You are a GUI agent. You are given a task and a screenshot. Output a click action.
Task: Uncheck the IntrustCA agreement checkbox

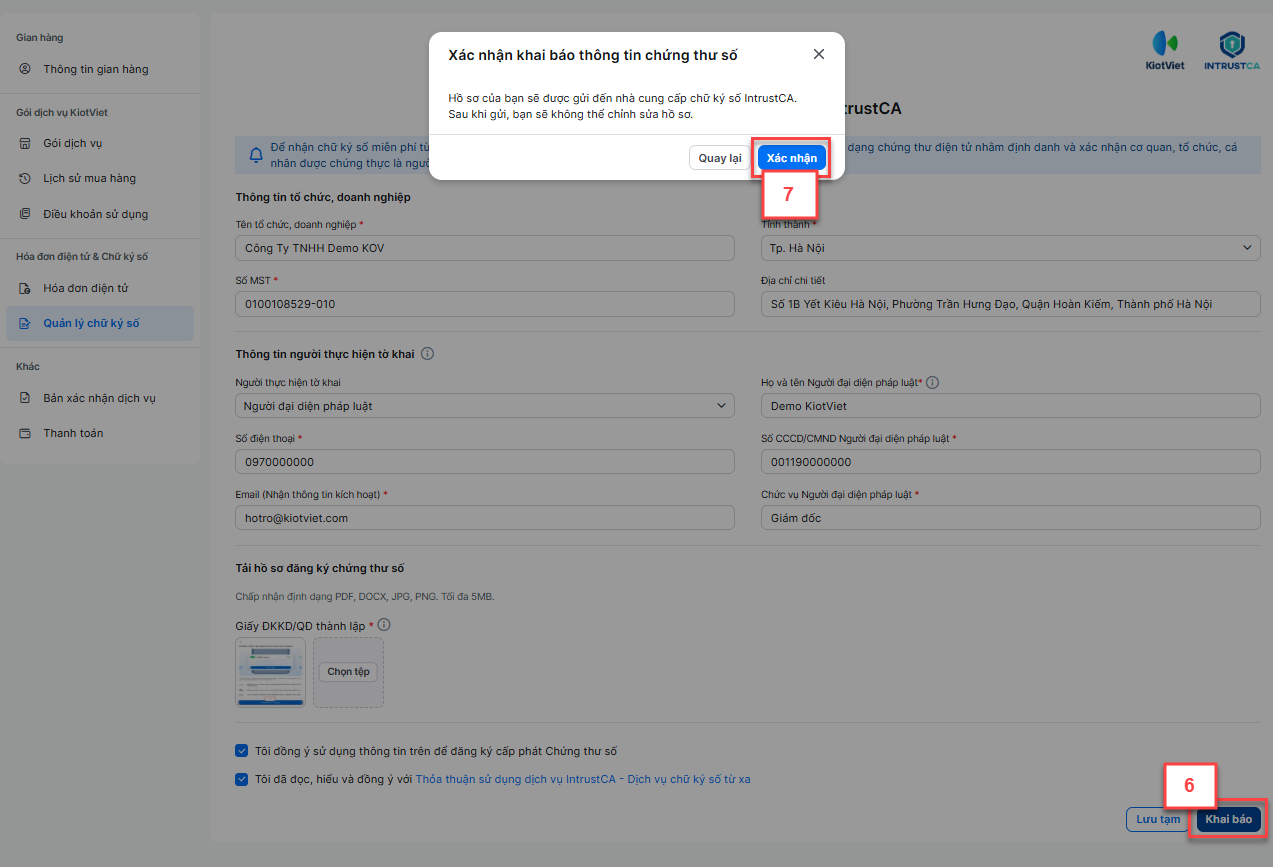241,779
